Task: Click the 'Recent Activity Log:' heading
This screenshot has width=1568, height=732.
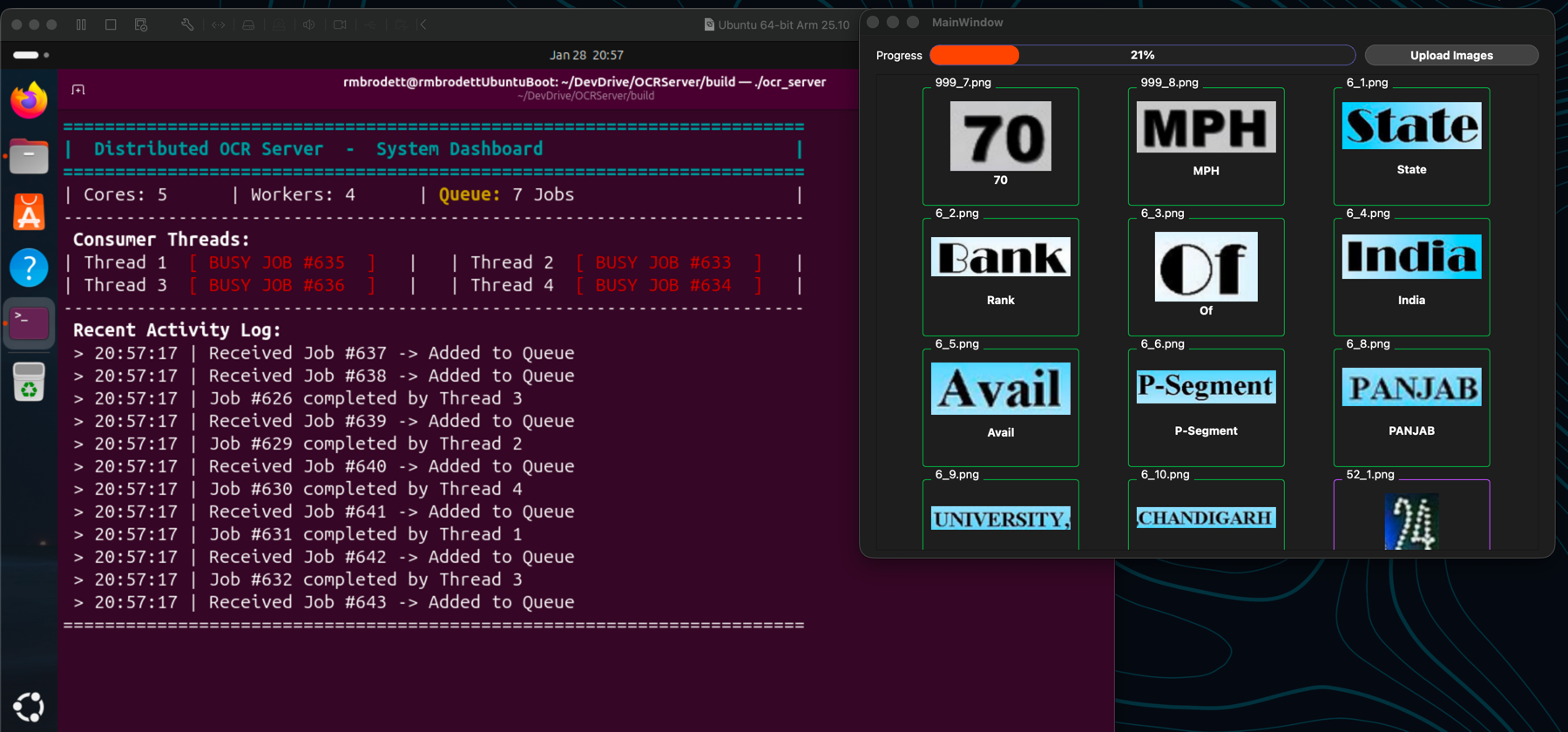Action: coord(177,330)
